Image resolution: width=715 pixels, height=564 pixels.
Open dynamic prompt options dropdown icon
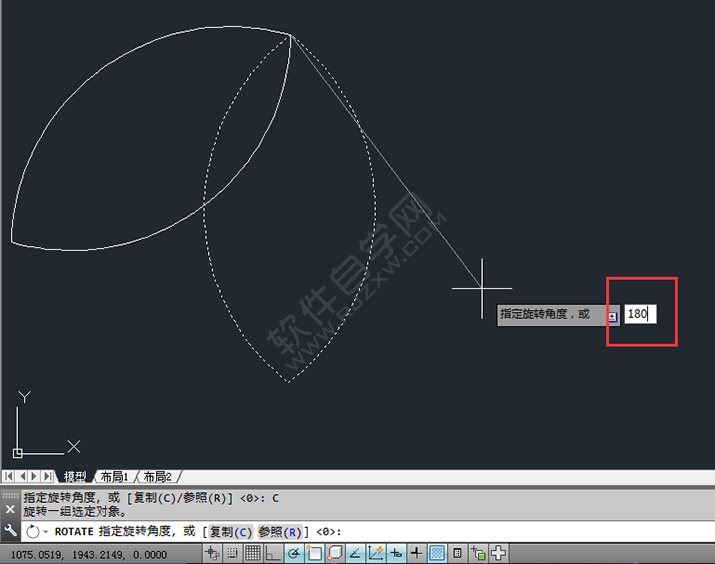pyautogui.click(x=612, y=316)
